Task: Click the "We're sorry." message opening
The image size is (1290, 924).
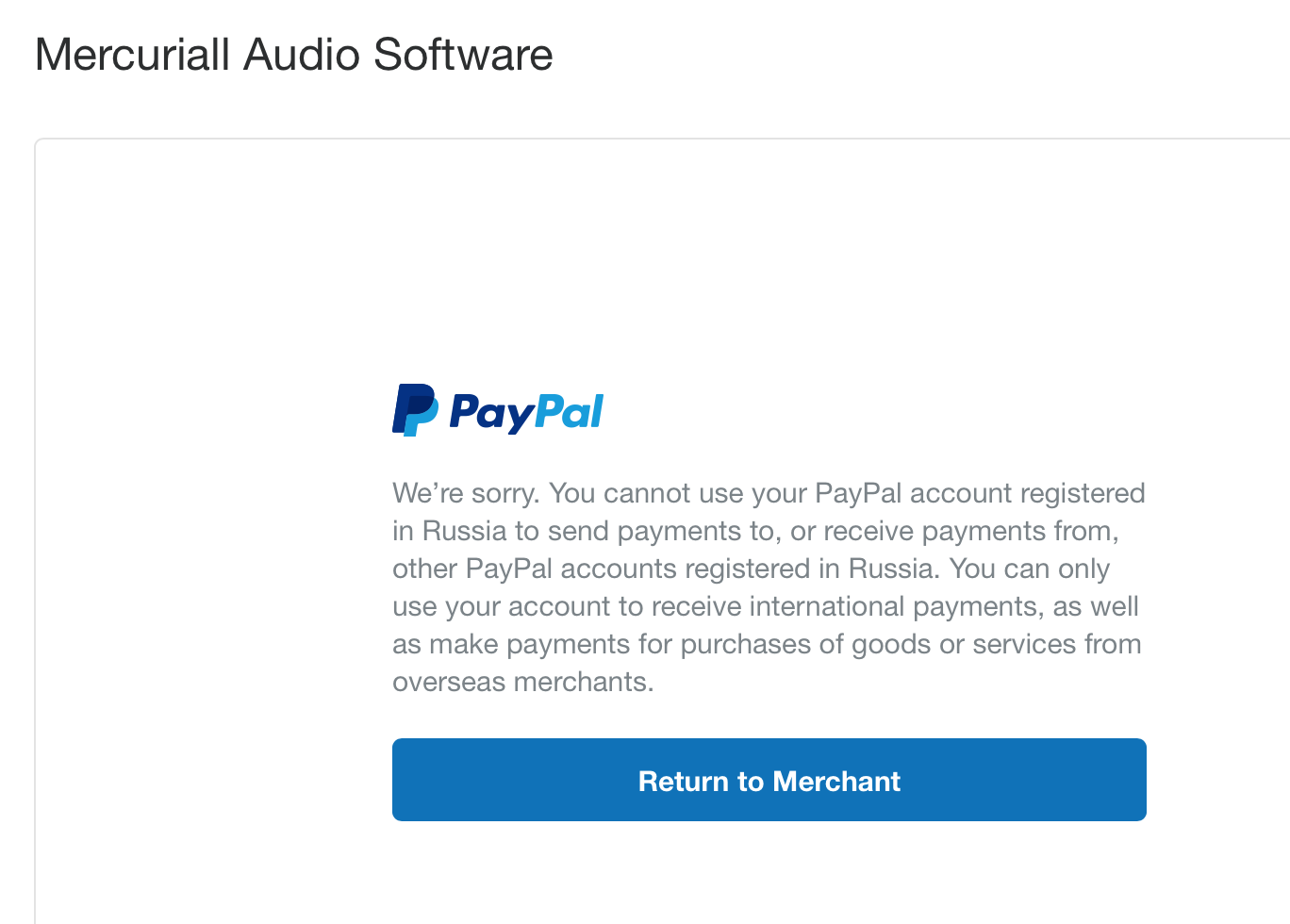Action: 466,493
